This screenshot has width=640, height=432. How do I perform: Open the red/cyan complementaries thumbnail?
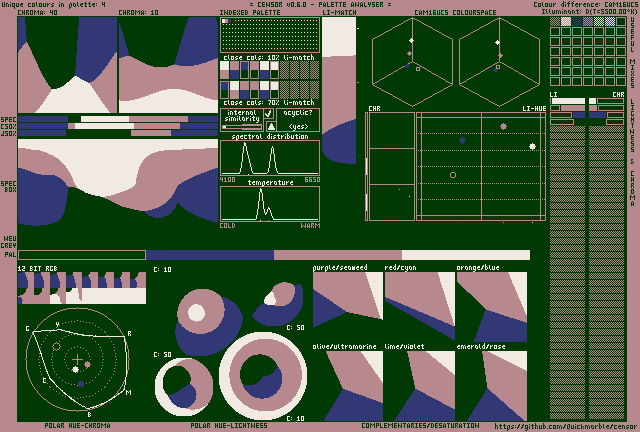tap(420, 307)
